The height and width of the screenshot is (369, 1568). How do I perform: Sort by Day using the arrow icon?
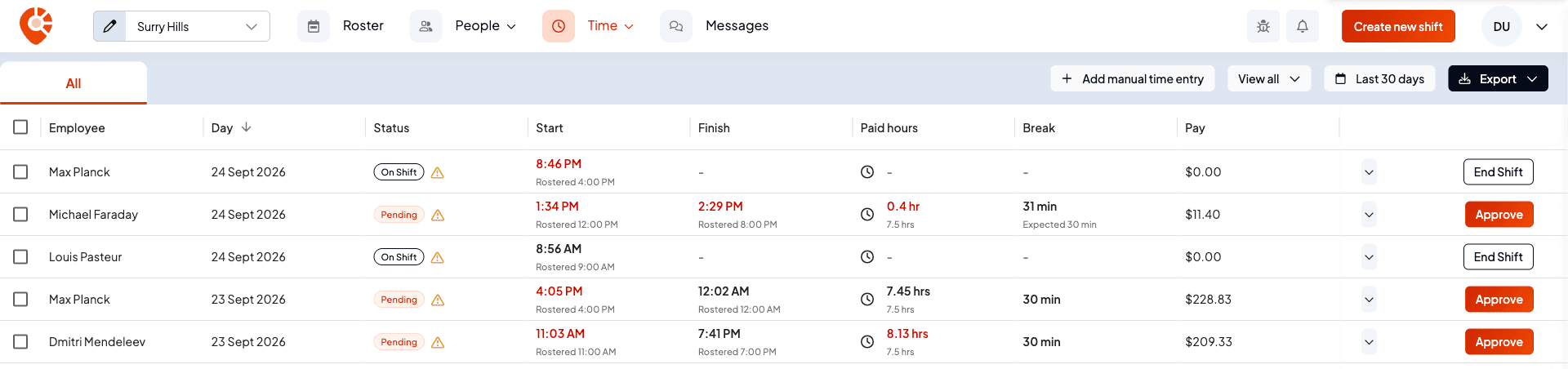point(247,127)
